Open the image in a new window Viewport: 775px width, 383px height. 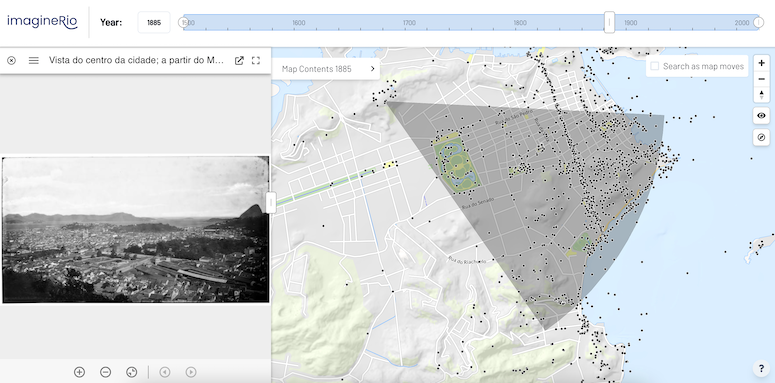239,60
